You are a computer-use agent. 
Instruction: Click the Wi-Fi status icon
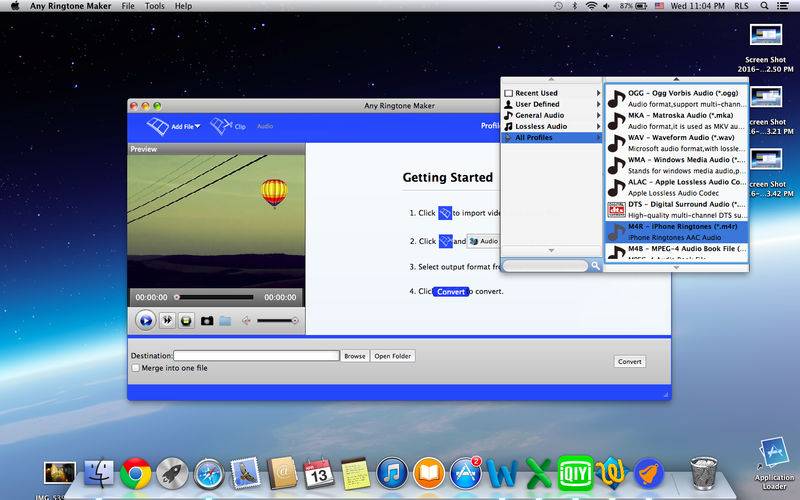[x=591, y=6]
